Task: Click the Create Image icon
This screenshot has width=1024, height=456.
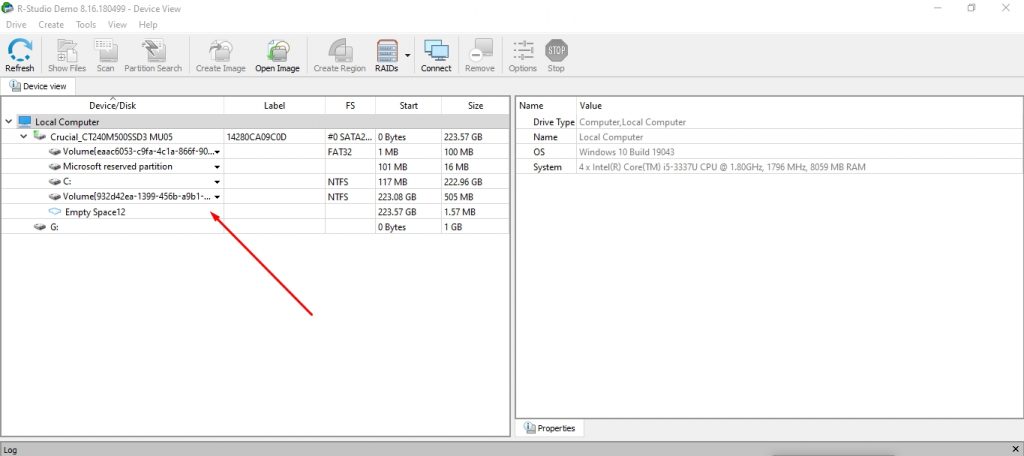Action: coord(221,51)
